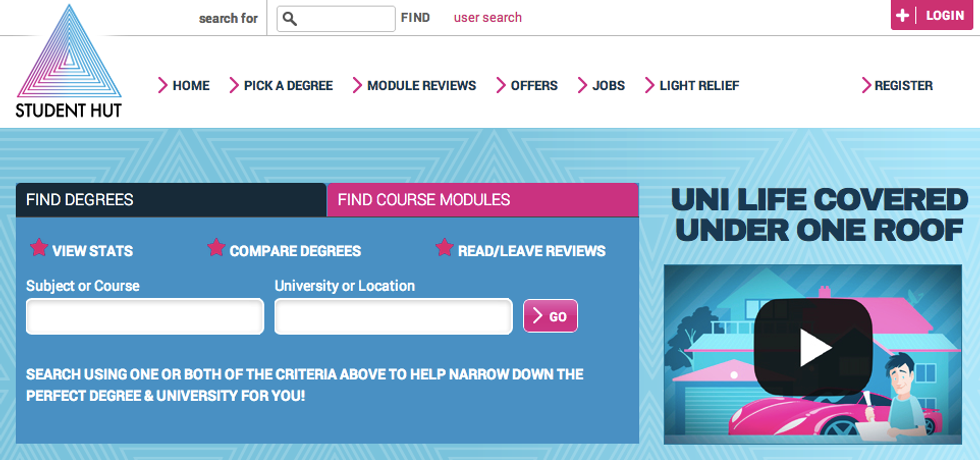Click the pink star beside COMPARE DEGREES
The height and width of the screenshot is (460, 980).
(216, 248)
